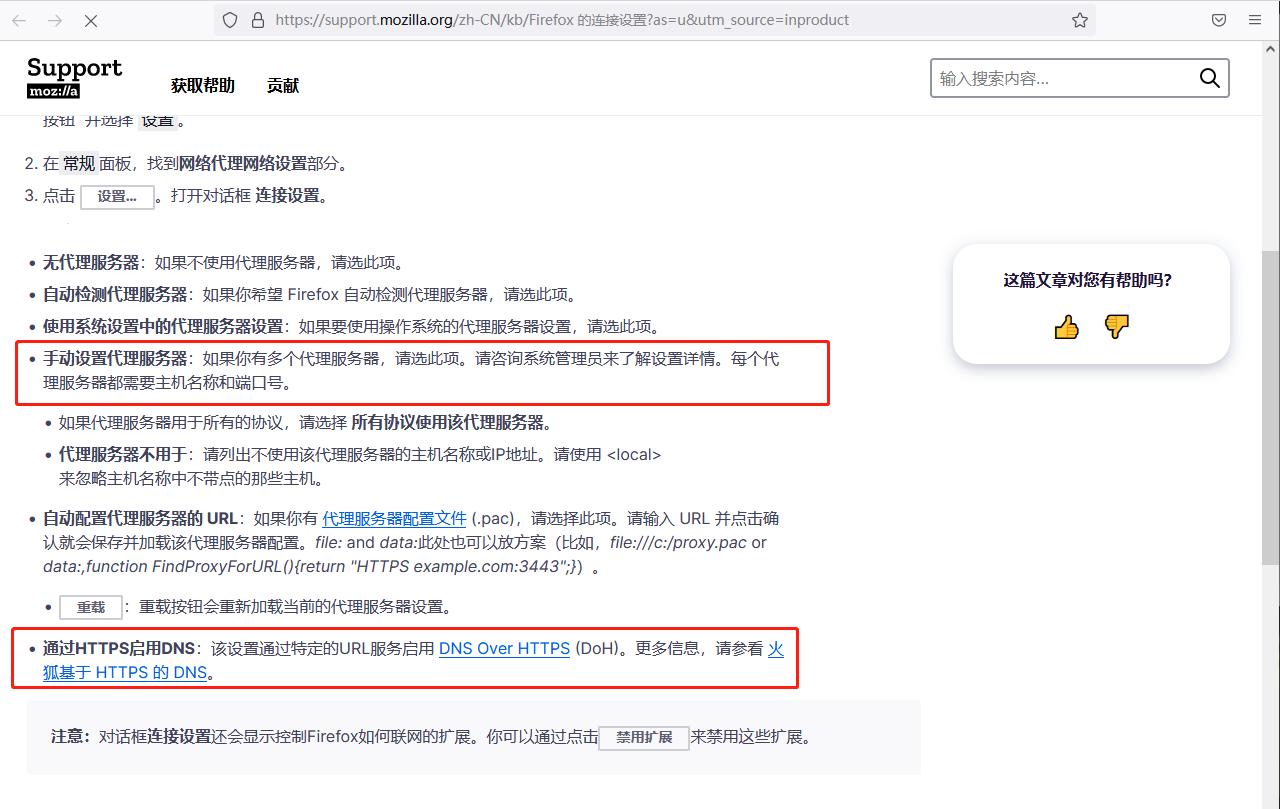Click the Mozilla Support logo

coord(74,77)
